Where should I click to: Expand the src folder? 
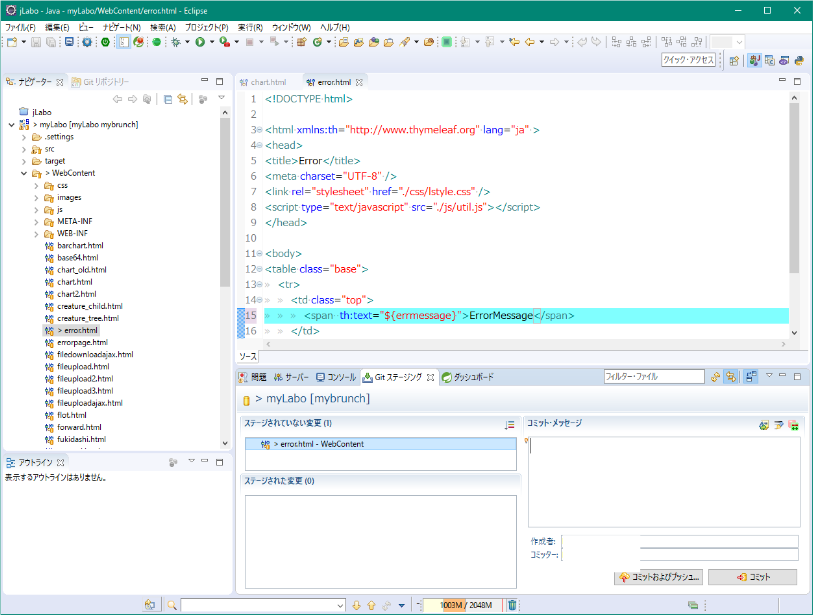point(24,149)
